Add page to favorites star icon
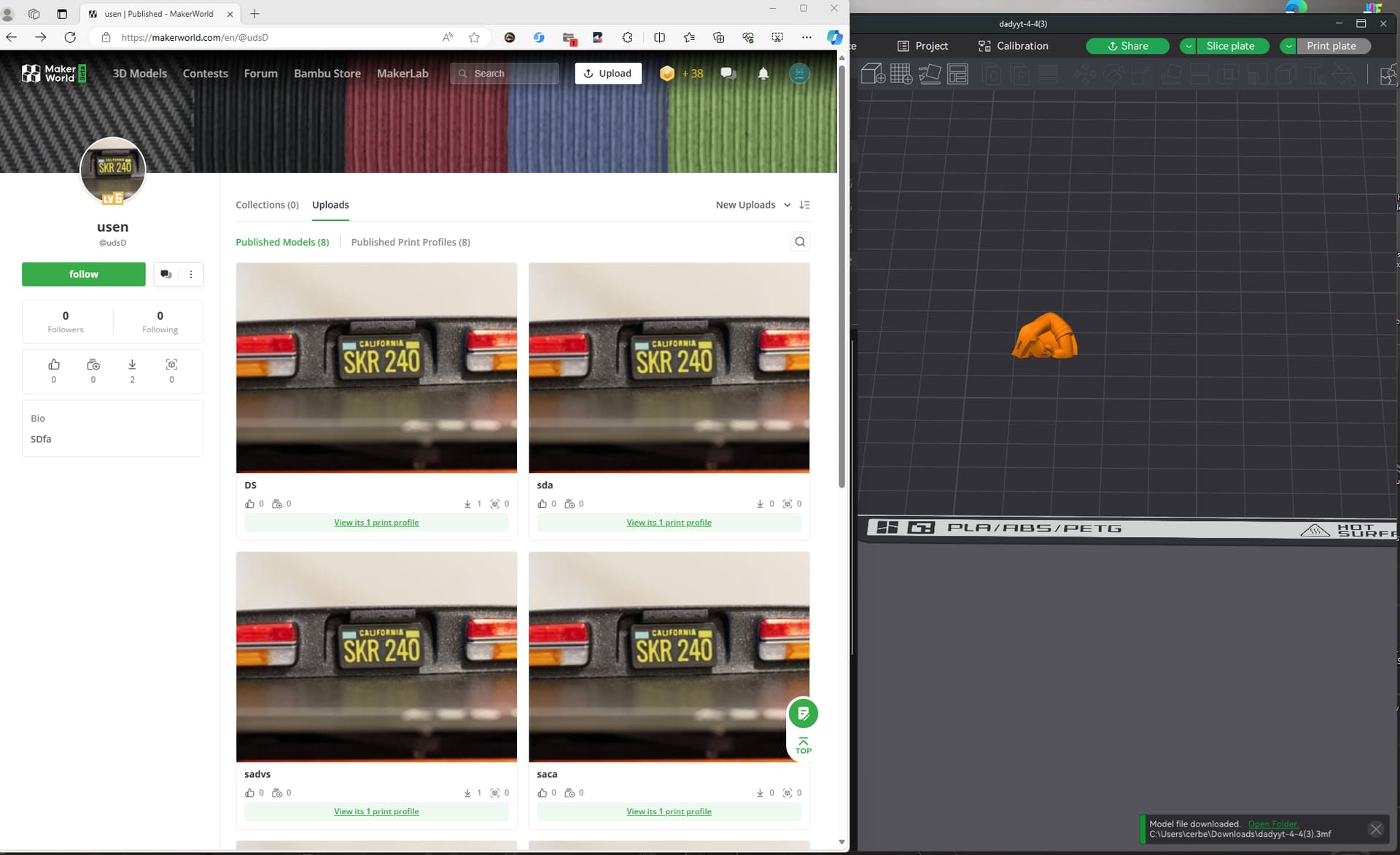 475,37
